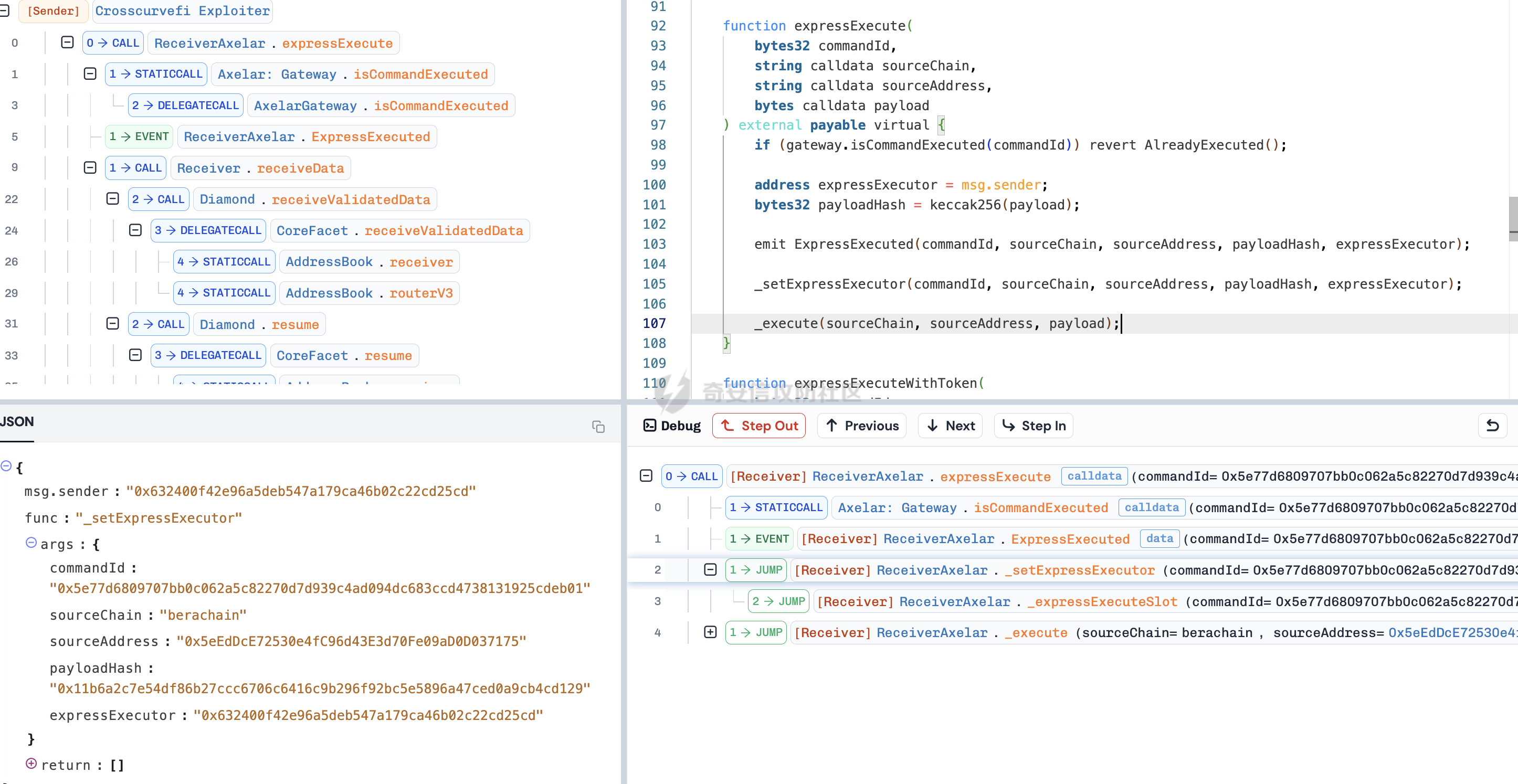Click the undo arrow icon in debug toolbar
The height and width of the screenshot is (784, 1518).
pos(1492,425)
